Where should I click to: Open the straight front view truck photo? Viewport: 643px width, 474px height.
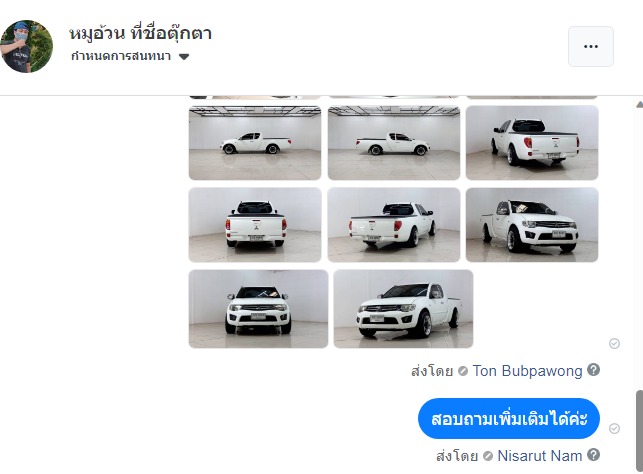pyautogui.click(x=258, y=309)
